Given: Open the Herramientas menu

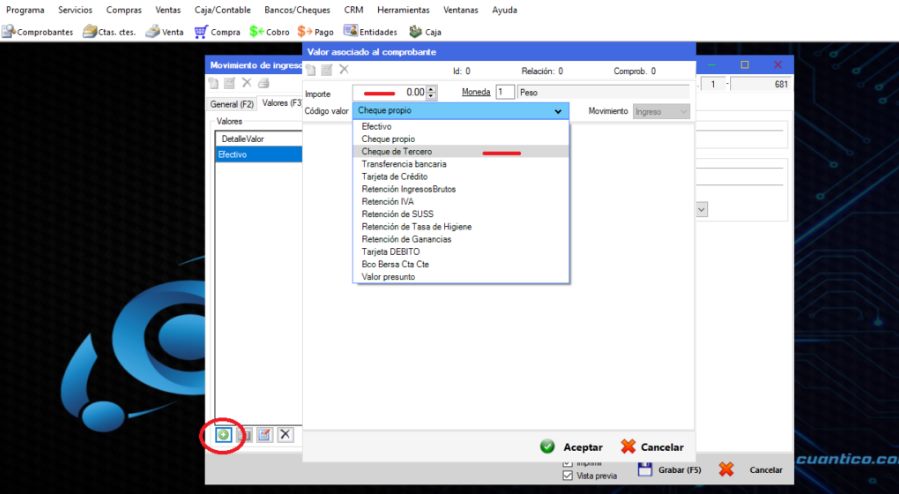Looking at the screenshot, I should [404, 10].
